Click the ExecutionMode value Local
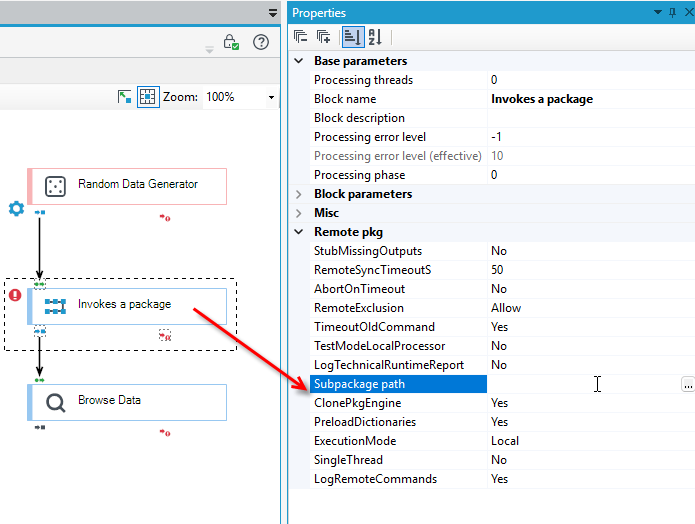 [x=505, y=441]
